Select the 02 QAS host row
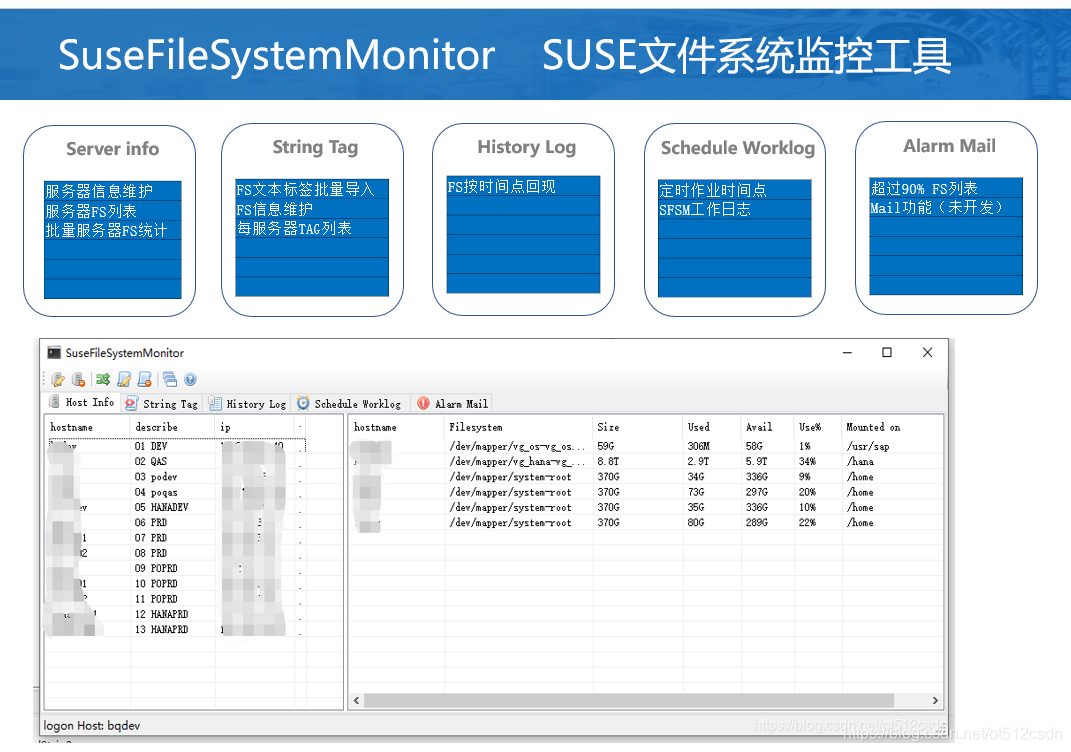This screenshot has height=752, width=1071. click(176, 462)
